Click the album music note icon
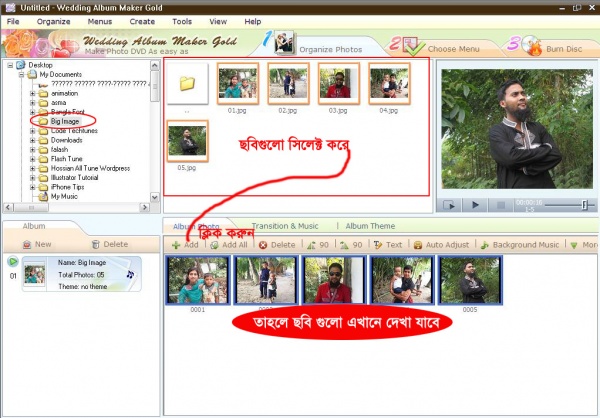 130,274
